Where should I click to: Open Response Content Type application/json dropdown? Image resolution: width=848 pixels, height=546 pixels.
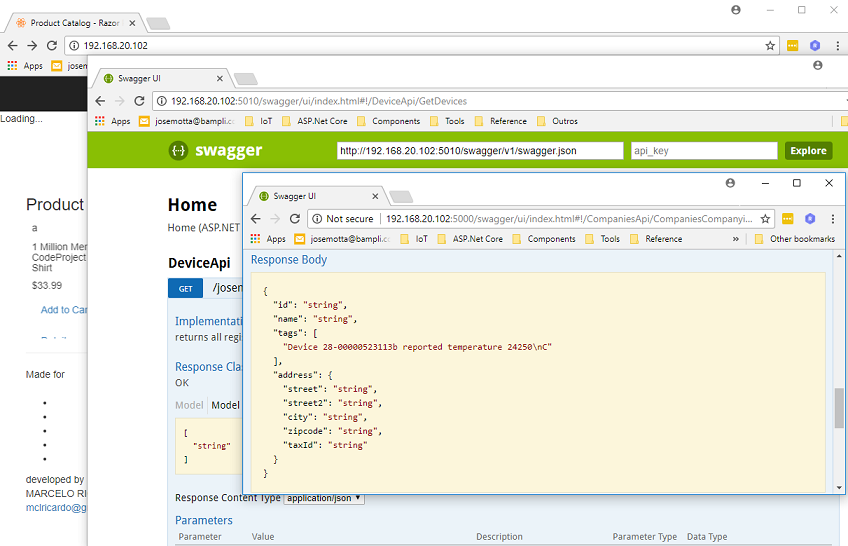(x=324, y=498)
